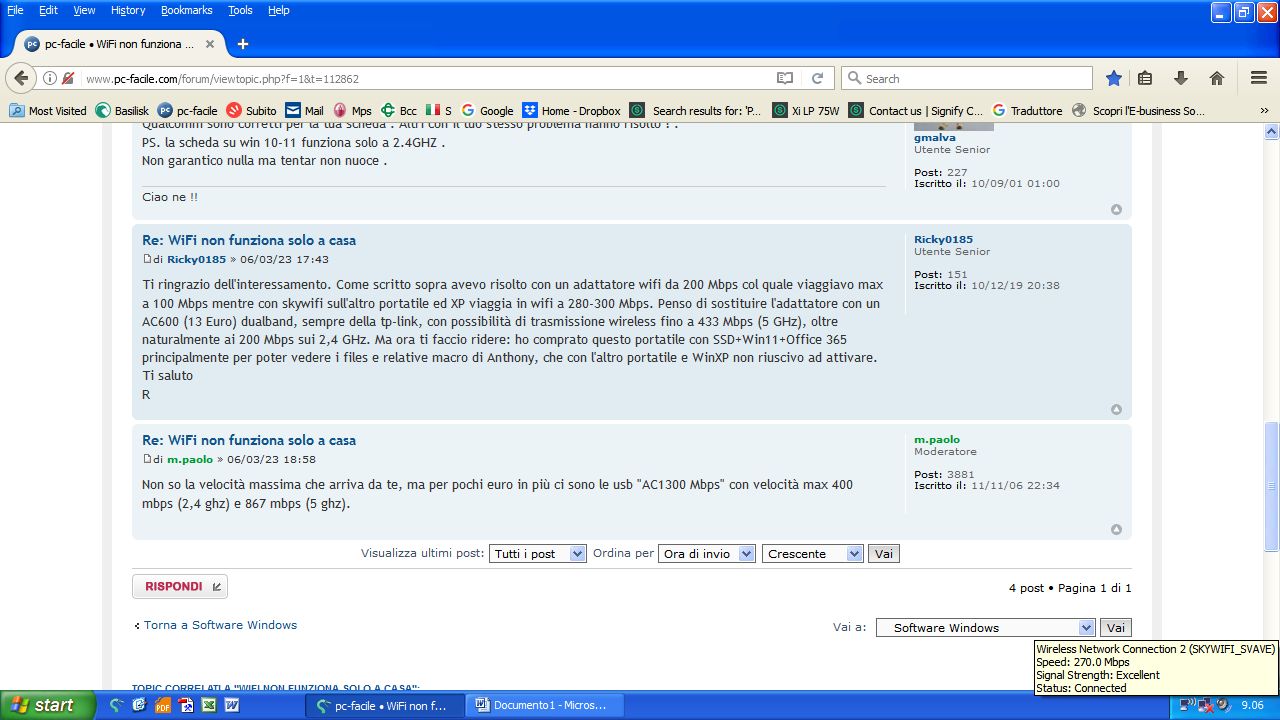Open the Help menu
The image size is (1280, 720).
pyautogui.click(x=279, y=10)
